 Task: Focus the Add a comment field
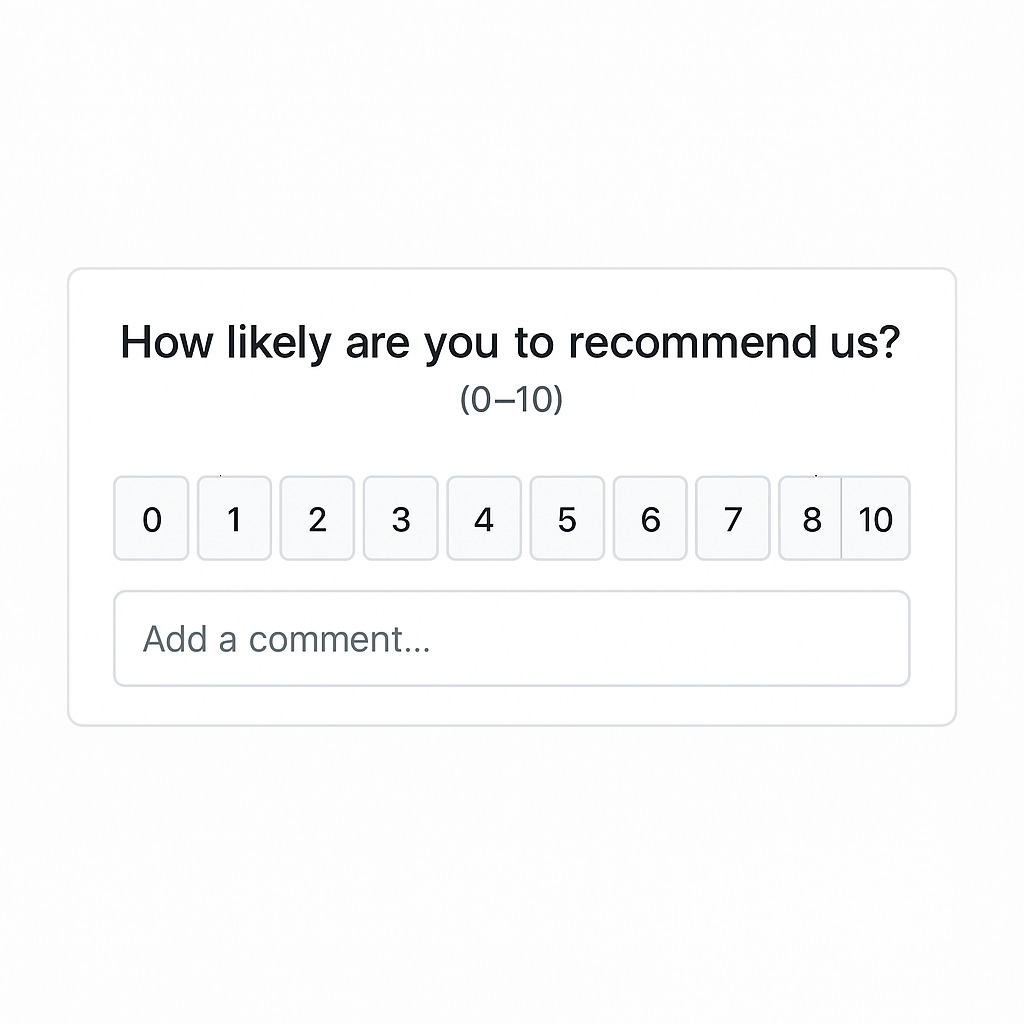pyautogui.click(x=511, y=638)
